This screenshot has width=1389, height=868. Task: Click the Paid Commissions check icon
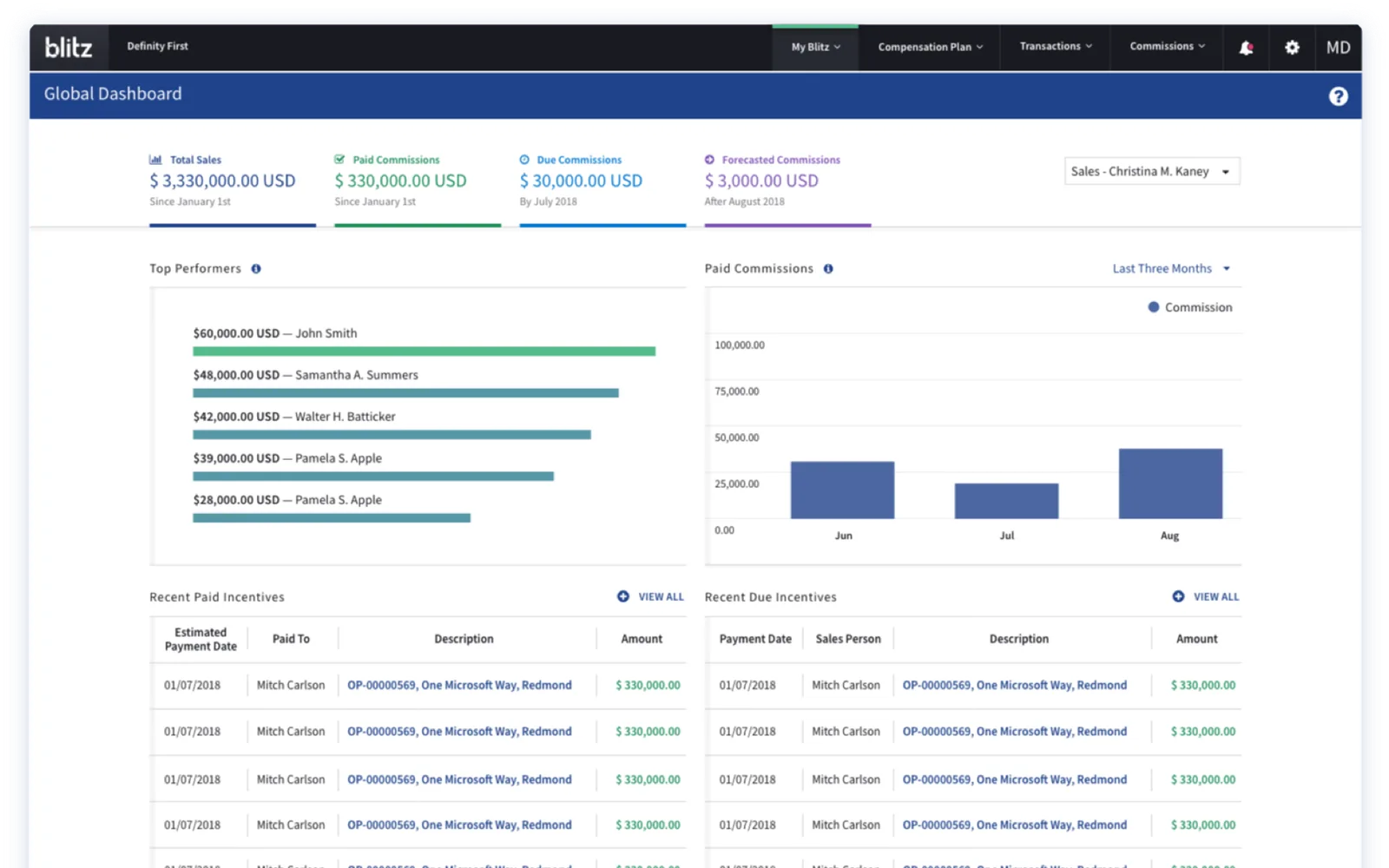[x=339, y=160]
